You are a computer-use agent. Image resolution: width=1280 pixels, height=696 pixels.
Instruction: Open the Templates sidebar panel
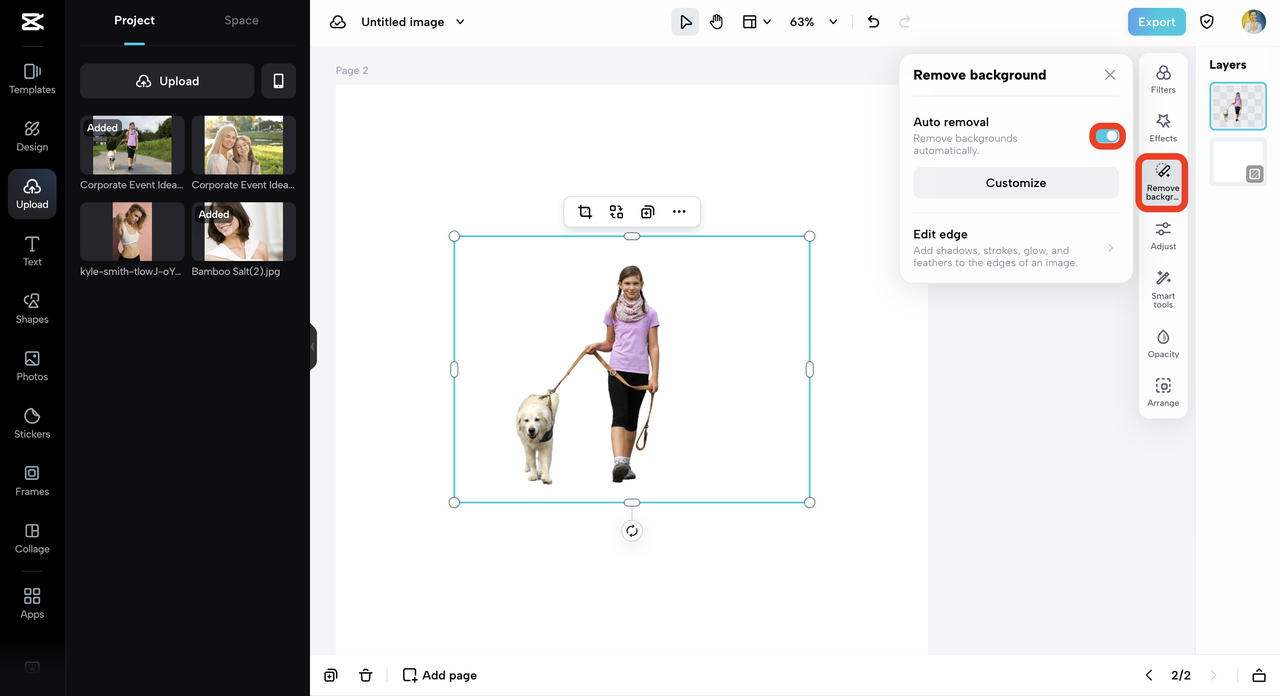(32, 79)
